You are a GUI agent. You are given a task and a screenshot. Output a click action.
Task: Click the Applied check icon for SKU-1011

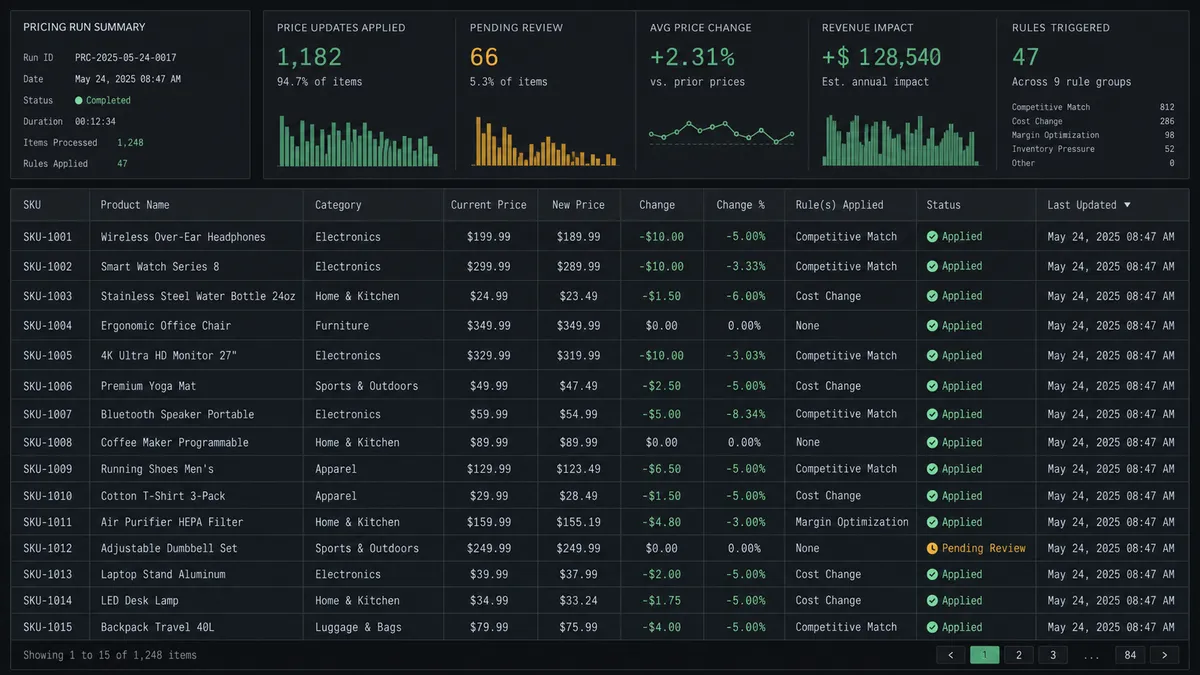pyautogui.click(x=932, y=522)
